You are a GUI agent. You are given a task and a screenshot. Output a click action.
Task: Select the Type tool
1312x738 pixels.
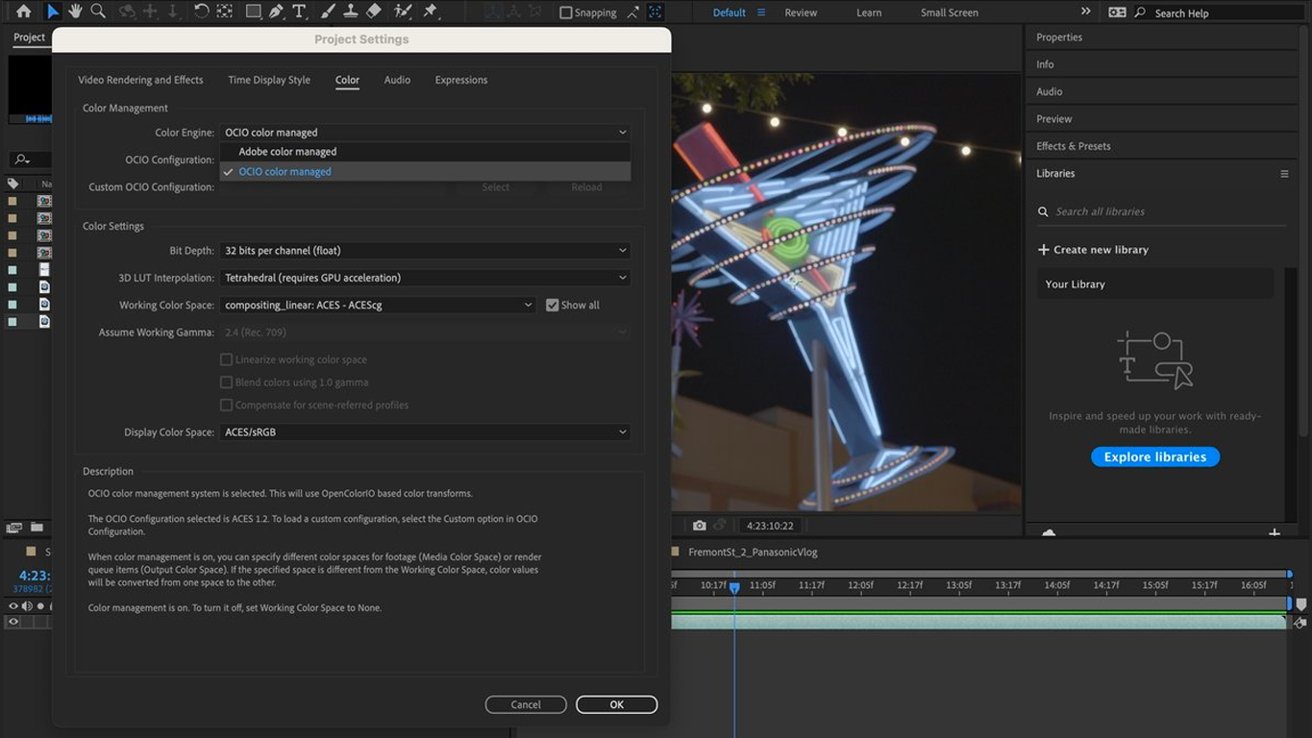298,12
